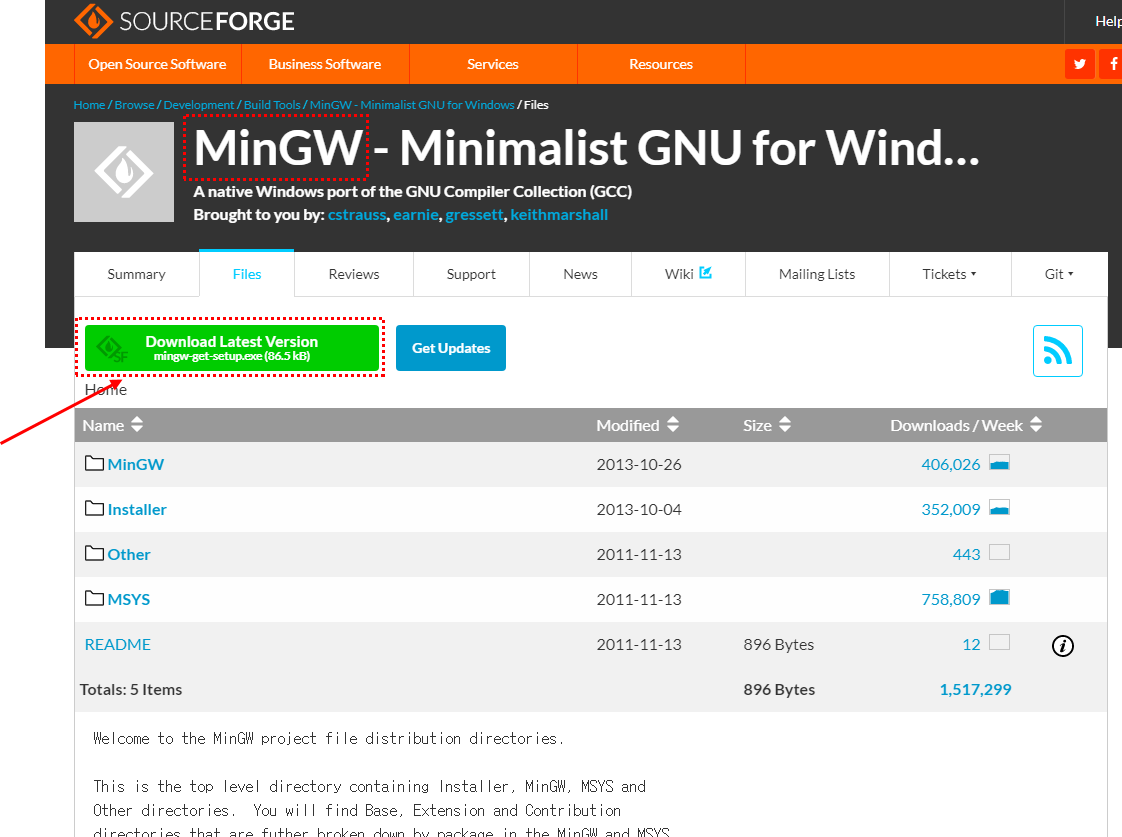Screen dimensions: 1122x837
Task: Click the 2013-10-26 modified date
Action: coord(639,464)
